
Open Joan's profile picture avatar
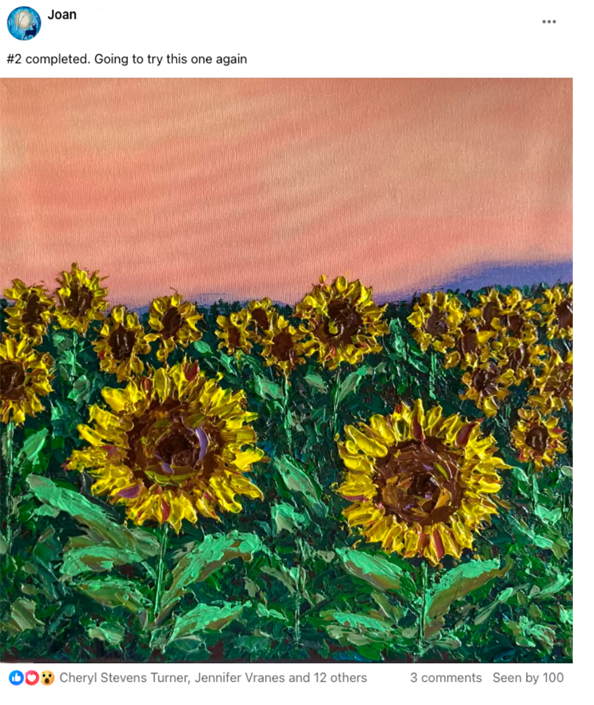[x=24, y=23]
